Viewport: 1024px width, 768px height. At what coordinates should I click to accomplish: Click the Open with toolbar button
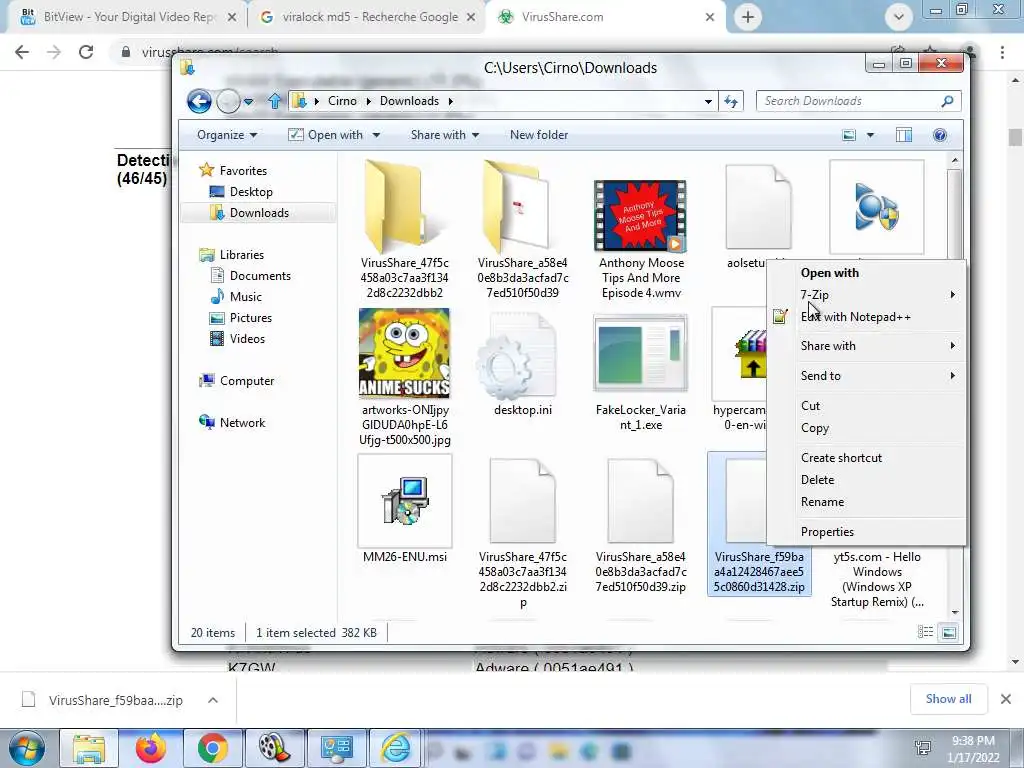pos(325,135)
